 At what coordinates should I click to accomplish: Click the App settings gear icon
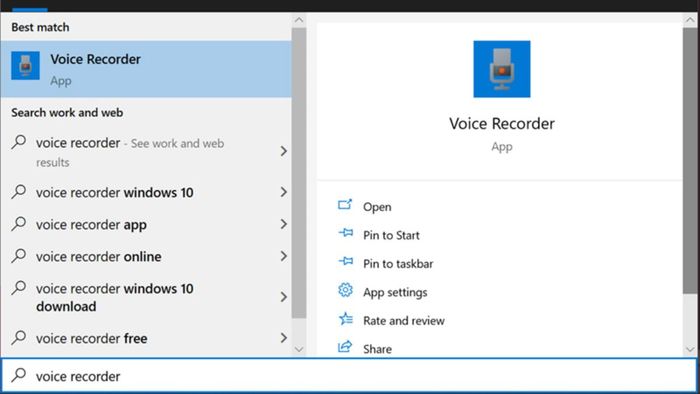tap(345, 290)
